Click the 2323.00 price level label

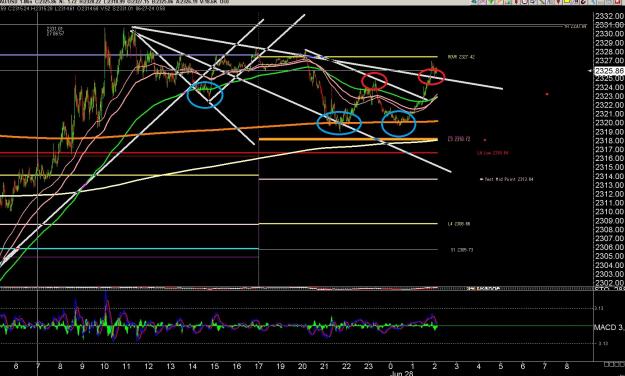(x=609, y=96)
